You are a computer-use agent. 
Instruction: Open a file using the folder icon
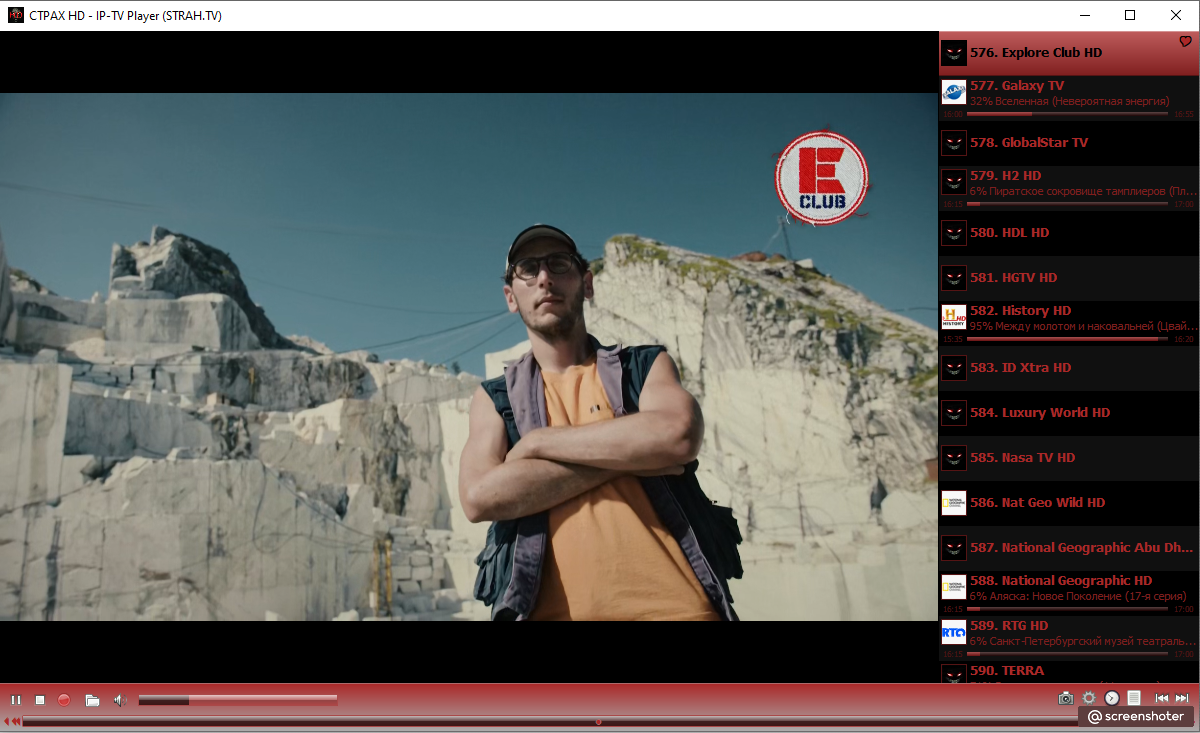click(92, 700)
